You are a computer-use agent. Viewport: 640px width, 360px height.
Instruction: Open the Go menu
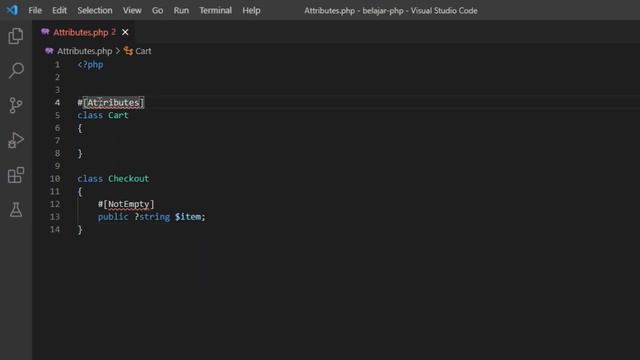(x=158, y=10)
